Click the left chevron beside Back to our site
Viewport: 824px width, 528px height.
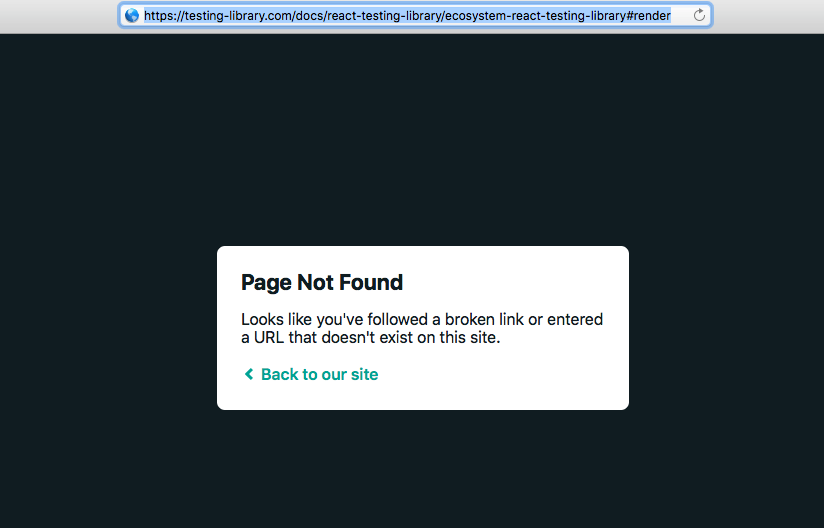tap(249, 374)
